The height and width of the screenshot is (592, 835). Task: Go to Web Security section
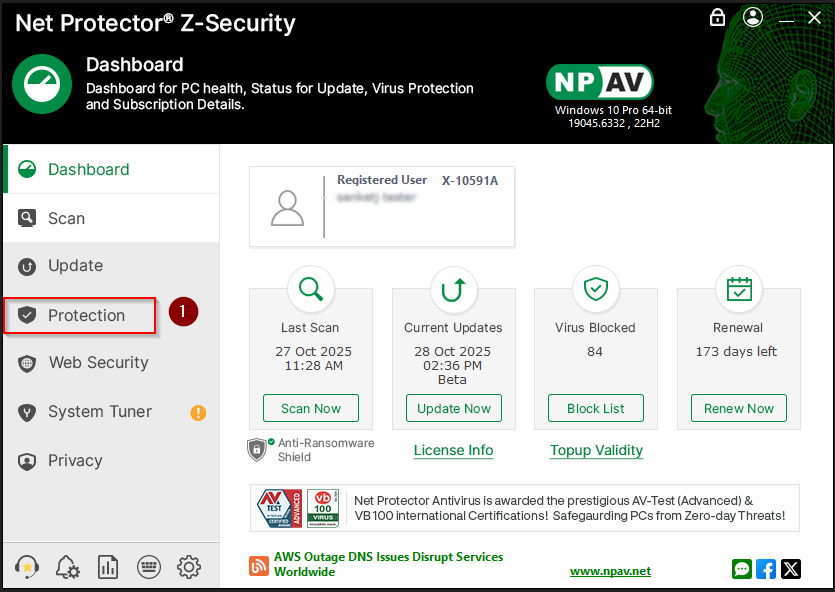[98, 363]
